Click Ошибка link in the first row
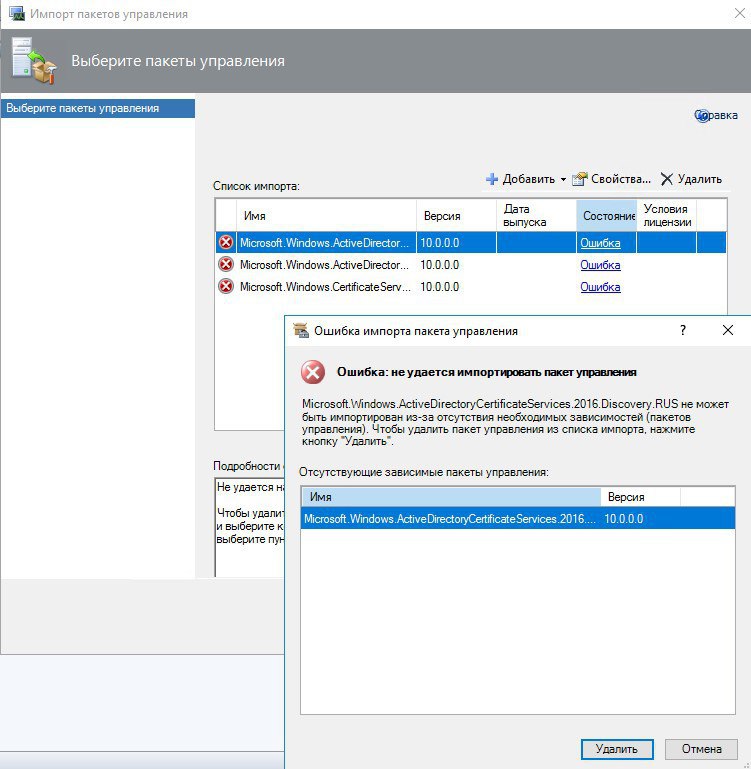This screenshot has height=769, width=751. (600, 243)
